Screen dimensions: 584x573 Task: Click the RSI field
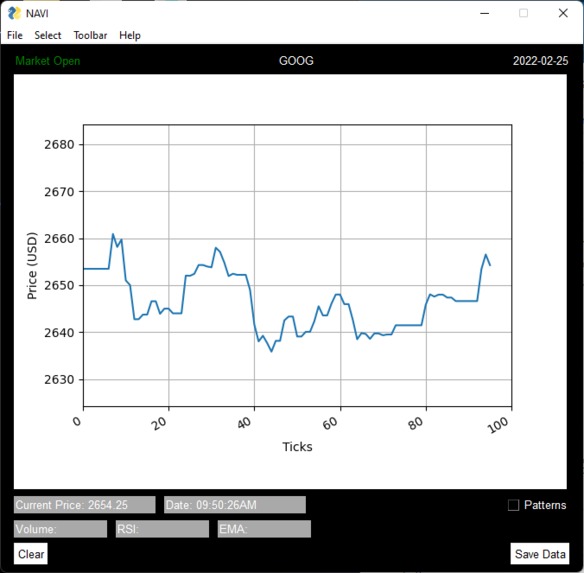tap(162, 529)
